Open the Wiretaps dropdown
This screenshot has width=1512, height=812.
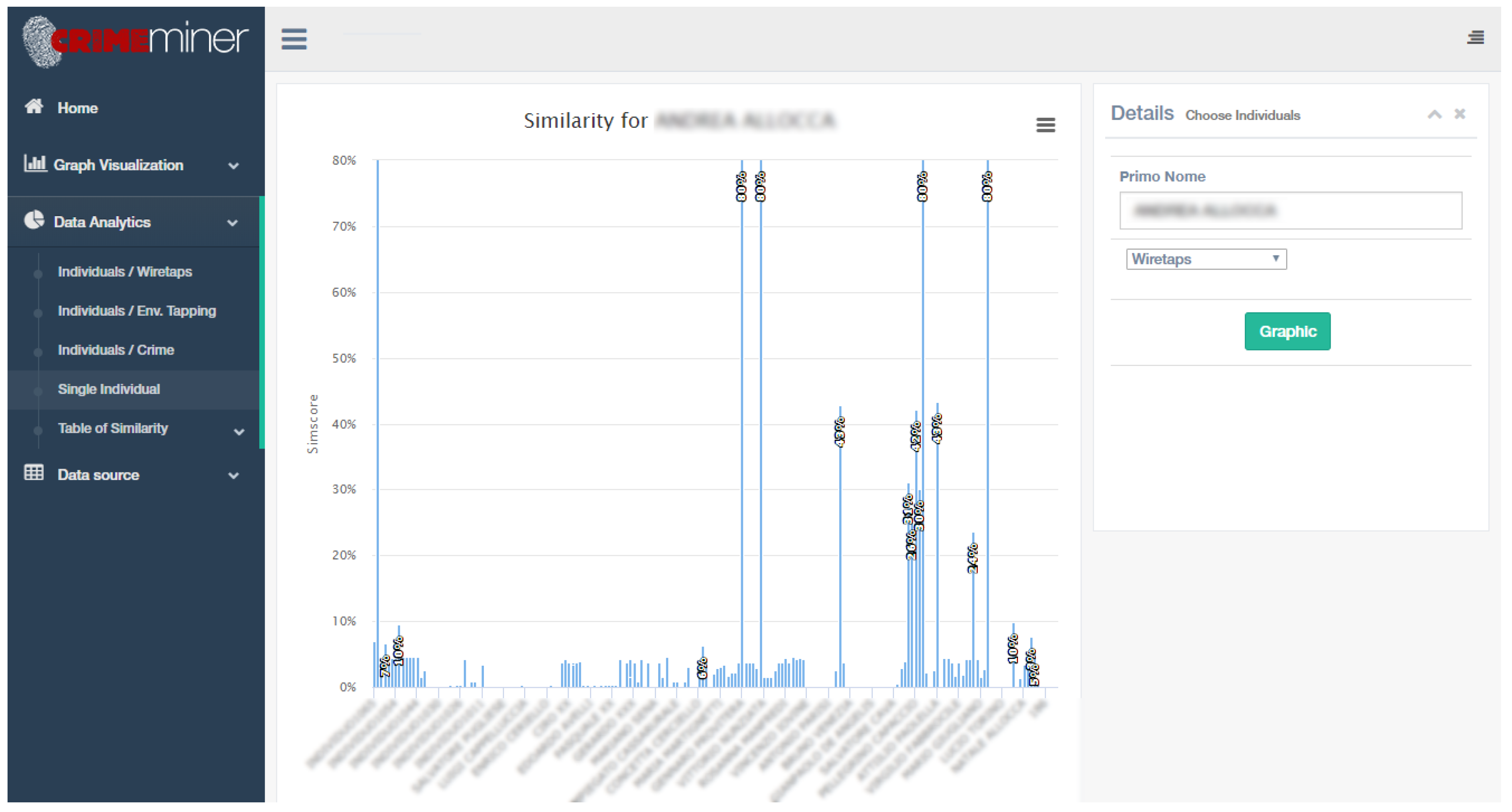tap(1206, 259)
